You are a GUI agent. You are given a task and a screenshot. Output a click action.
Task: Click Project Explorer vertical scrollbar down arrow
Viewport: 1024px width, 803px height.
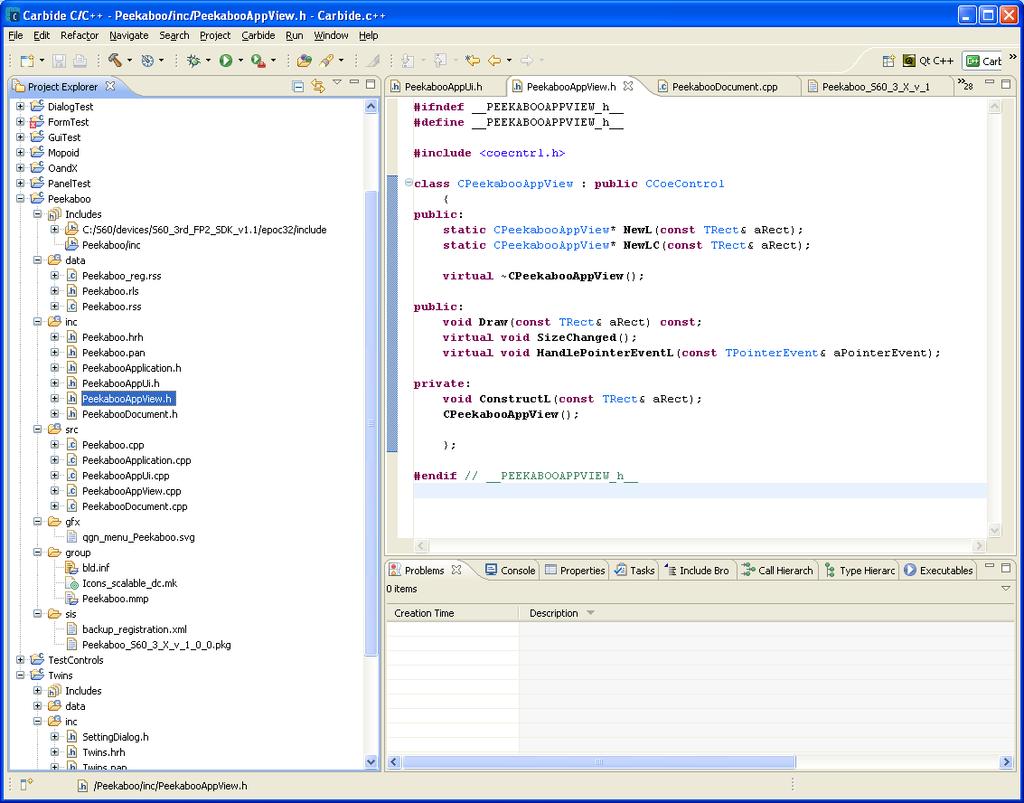click(x=371, y=761)
